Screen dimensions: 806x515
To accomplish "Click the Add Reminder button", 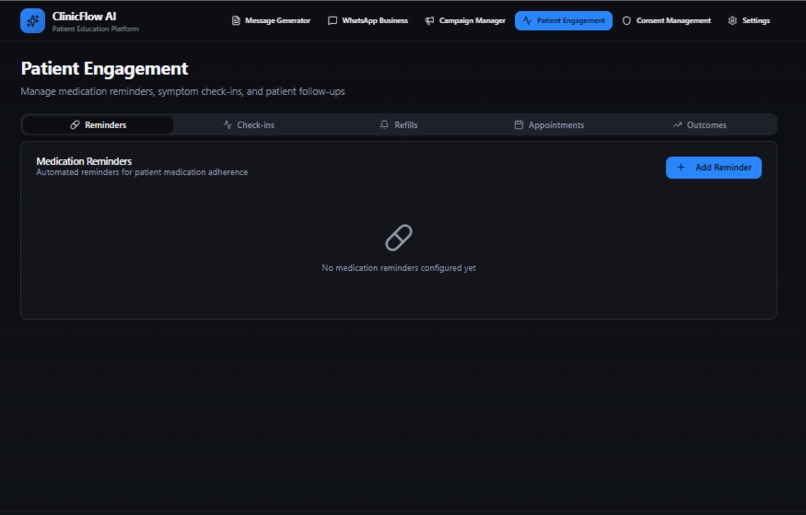I will pyautogui.click(x=714, y=168).
